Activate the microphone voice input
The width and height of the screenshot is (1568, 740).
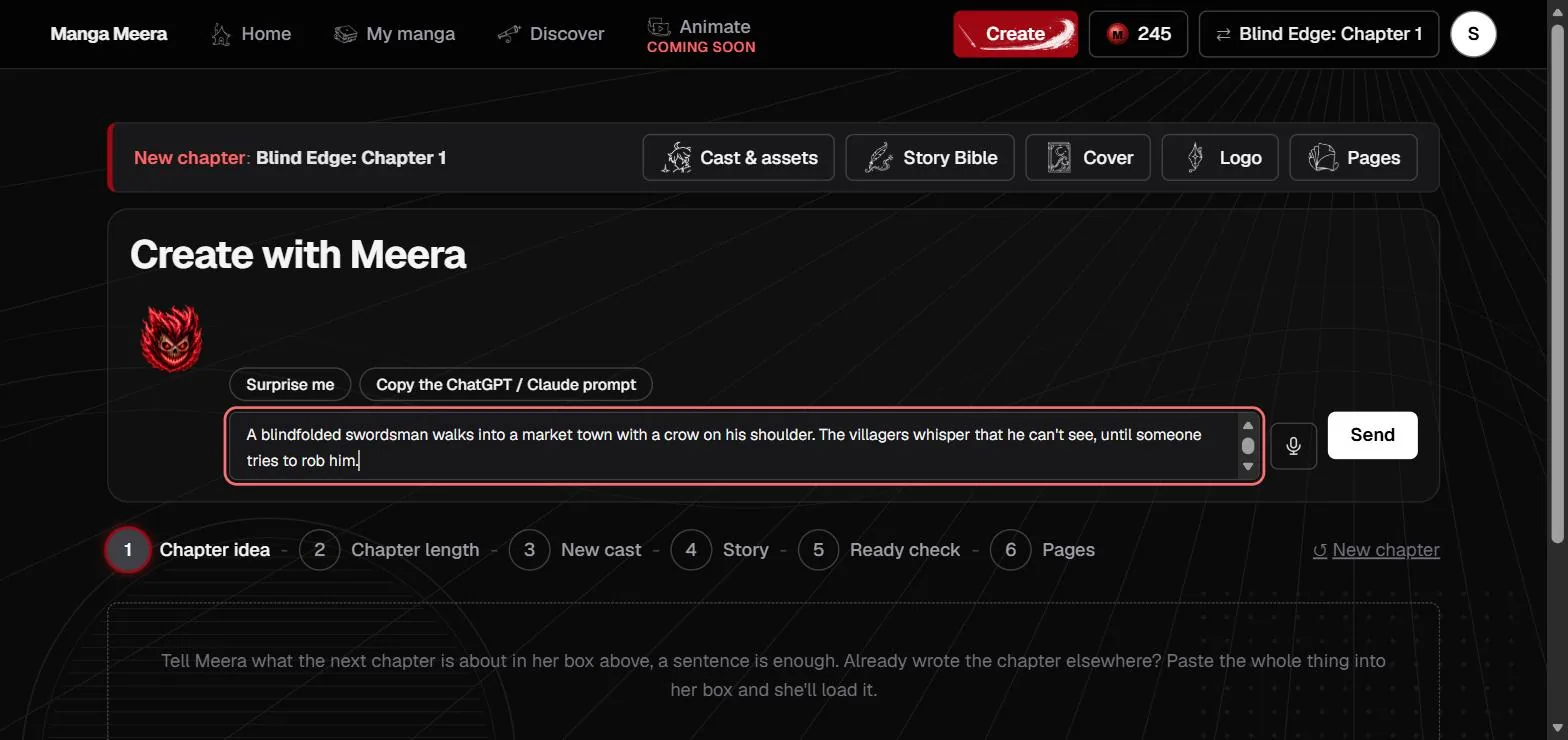(x=1293, y=446)
